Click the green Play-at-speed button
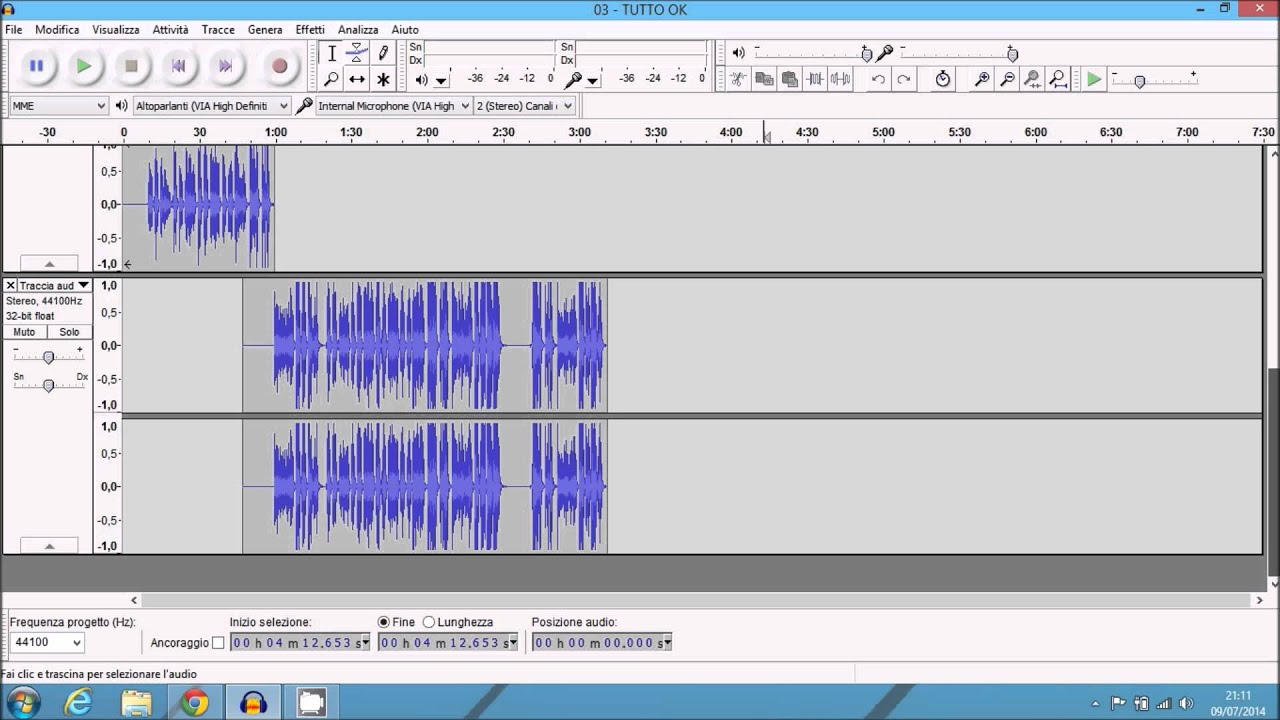Viewport: 1280px width, 720px height. coord(1094,79)
